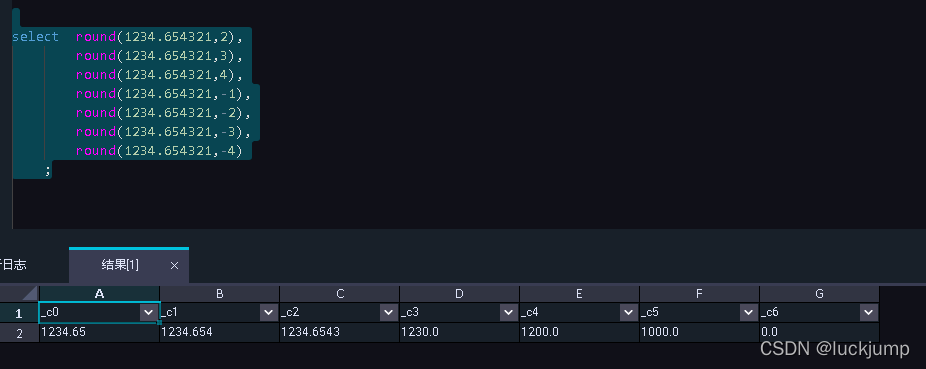
Task: Click the cell containing 1000.0
Action: point(699,332)
